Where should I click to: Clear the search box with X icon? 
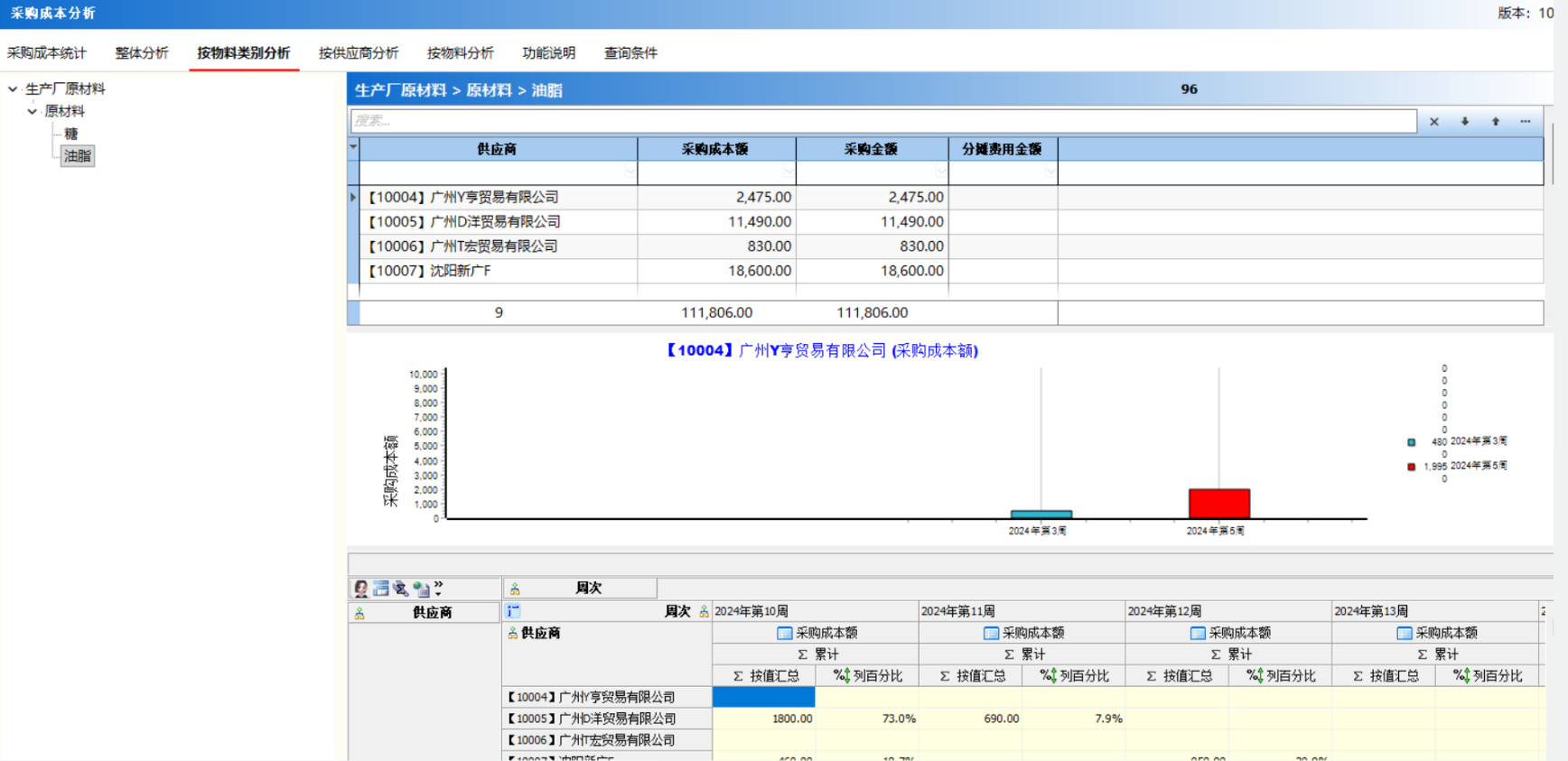[1433, 122]
